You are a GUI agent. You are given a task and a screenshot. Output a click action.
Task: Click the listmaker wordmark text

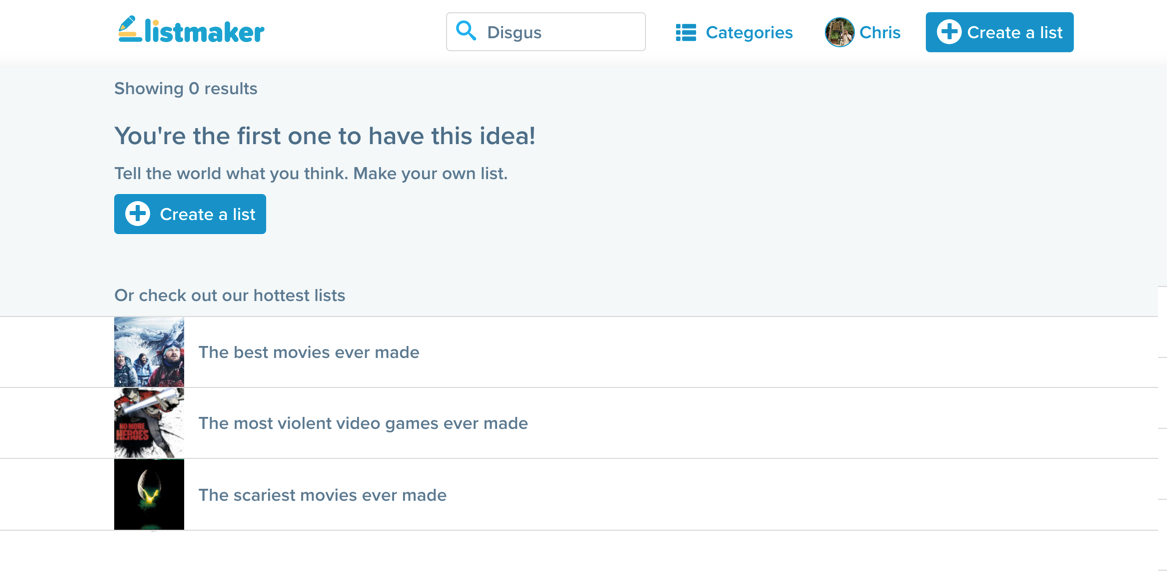(x=205, y=33)
